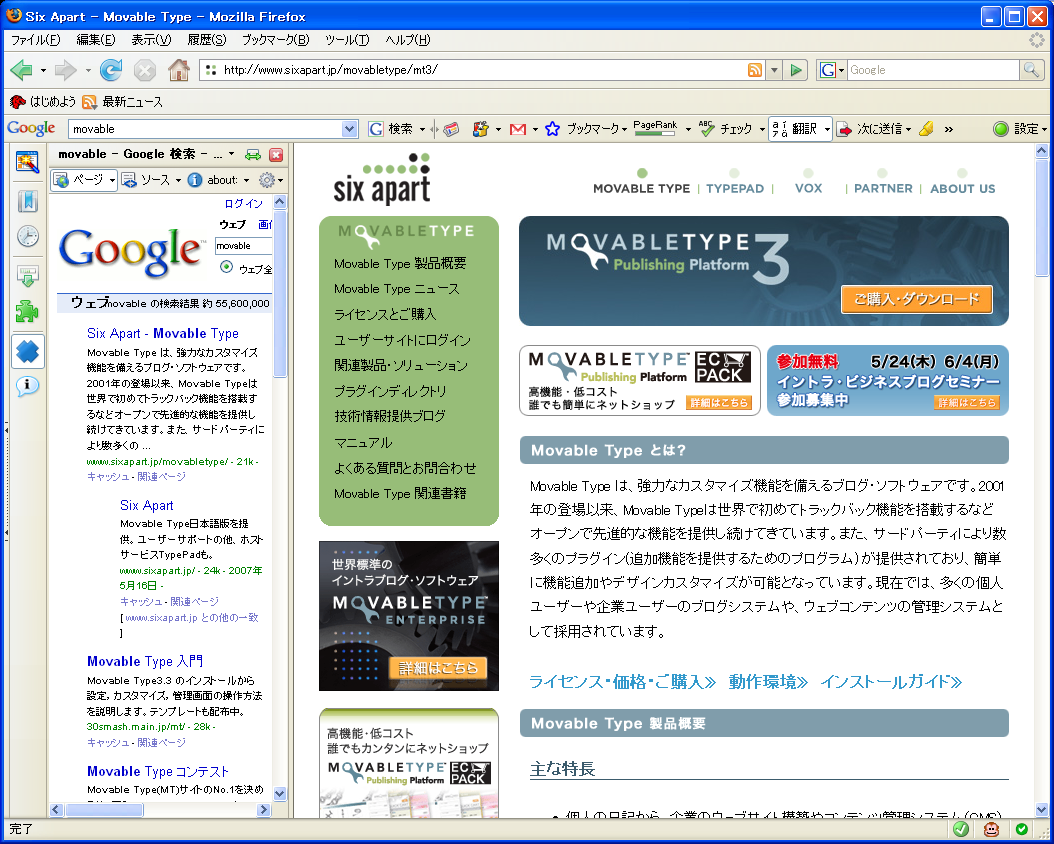Image resolution: width=1054 pixels, height=844 pixels.
Task: Click the info speech bubble sidebar icon
Action: point(27,386)
